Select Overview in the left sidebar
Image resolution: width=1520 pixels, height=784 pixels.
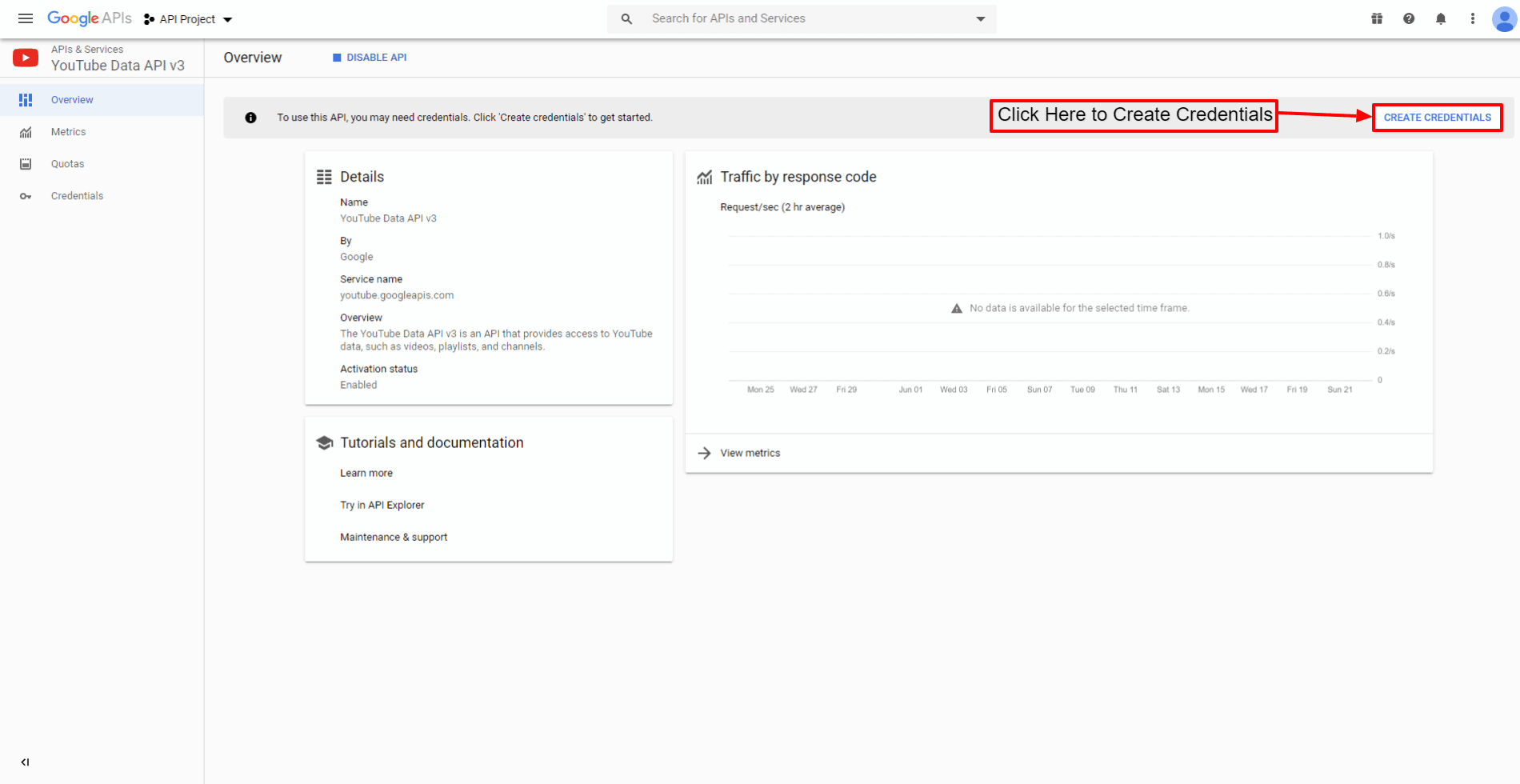(x=102, y=100)
